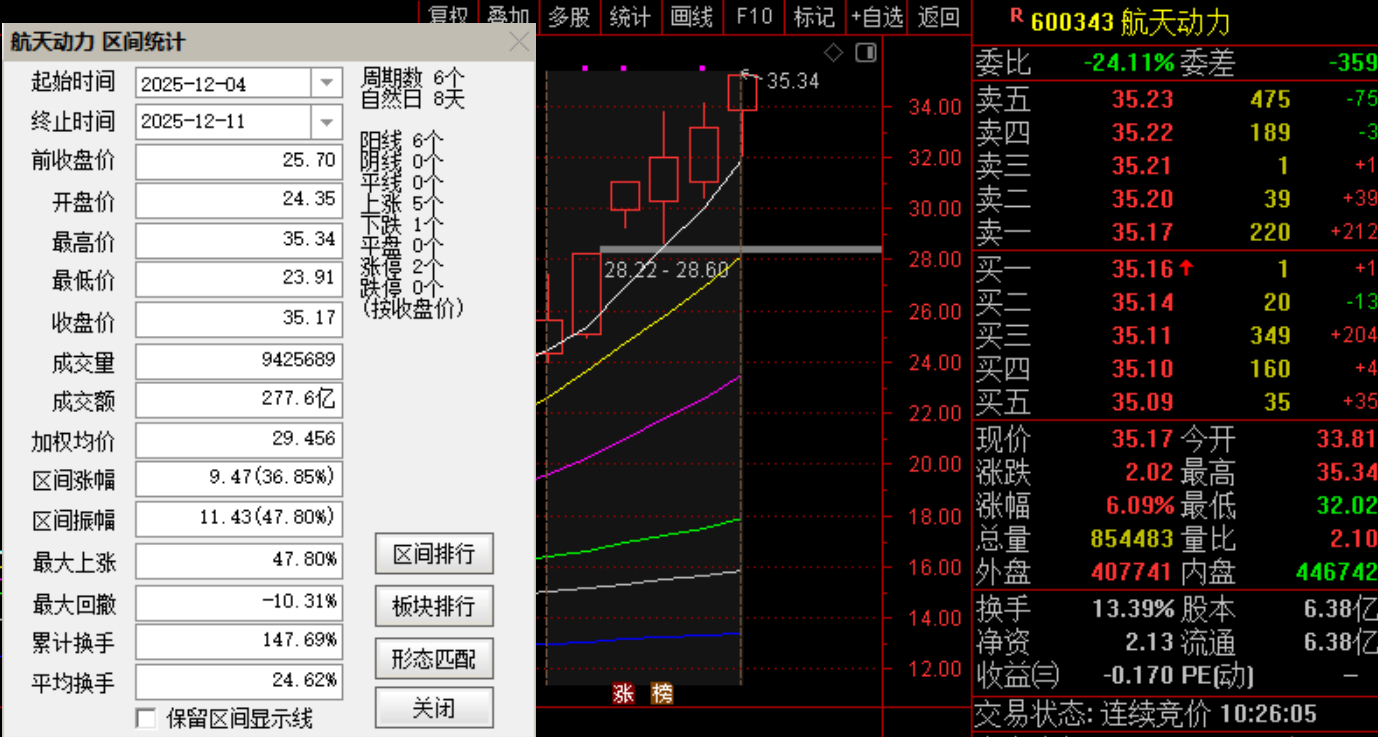Click the 买三 price 35.11
Viewport: 1378px width, 737px height.
click(1142, 335)
